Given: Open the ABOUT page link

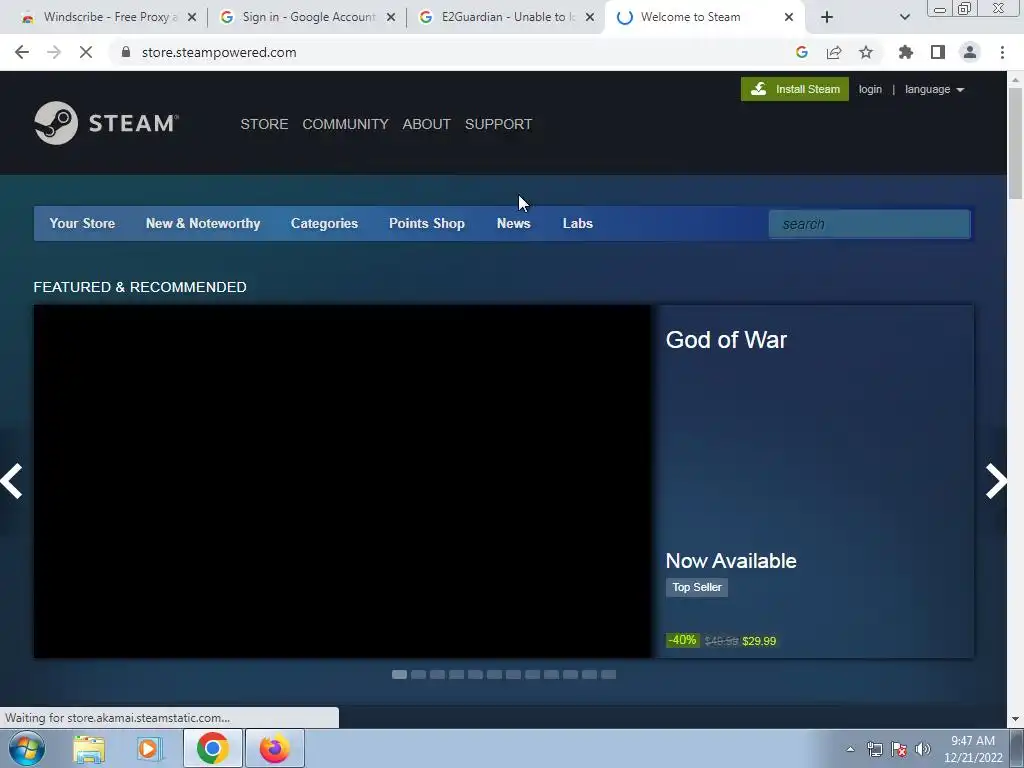Looking at the screenshot, I should click(426, 124).
